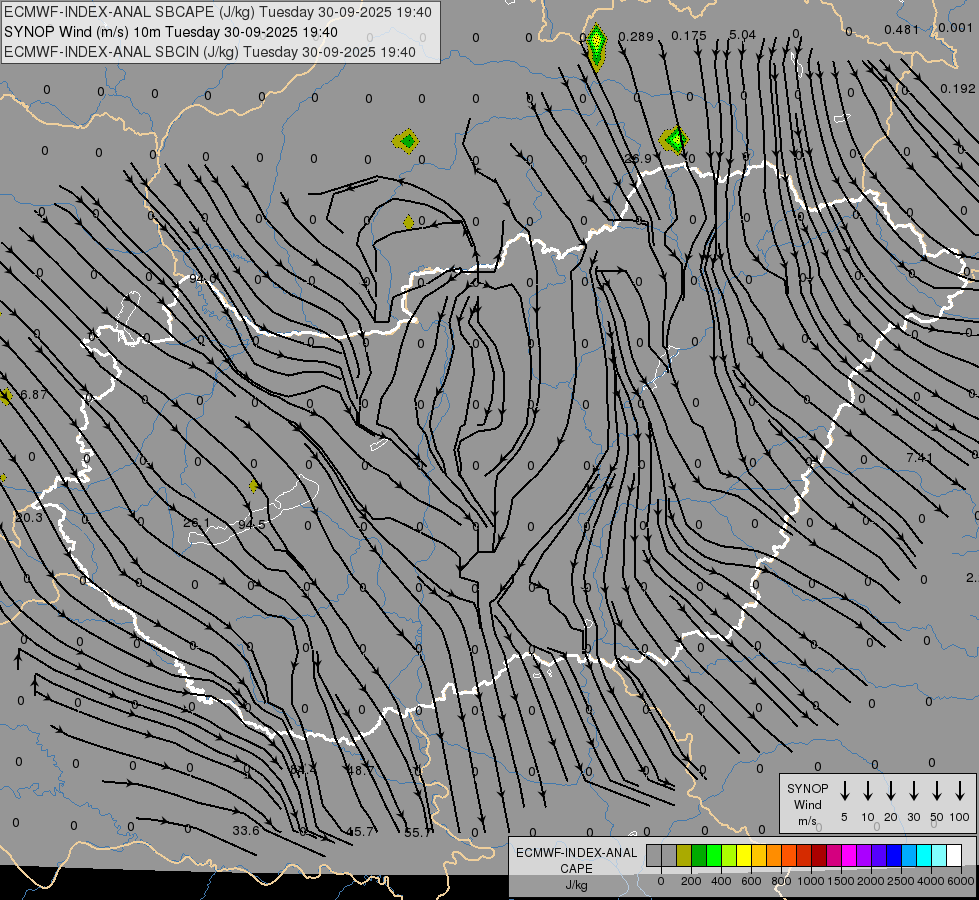Click the SBCIN title line in the header
Viewport: 979px width, 900px height.
pos(210,52)
